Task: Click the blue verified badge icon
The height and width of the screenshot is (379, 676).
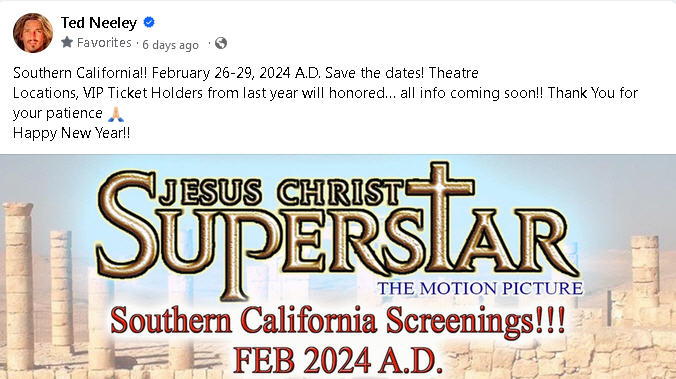Action: point(149,22)
